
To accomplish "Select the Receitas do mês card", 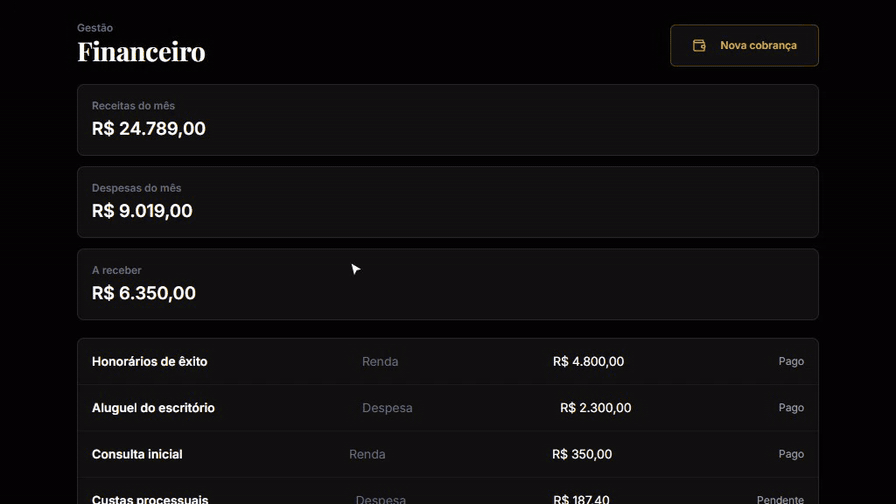I will pyautogui.click(x=447, y=120).
